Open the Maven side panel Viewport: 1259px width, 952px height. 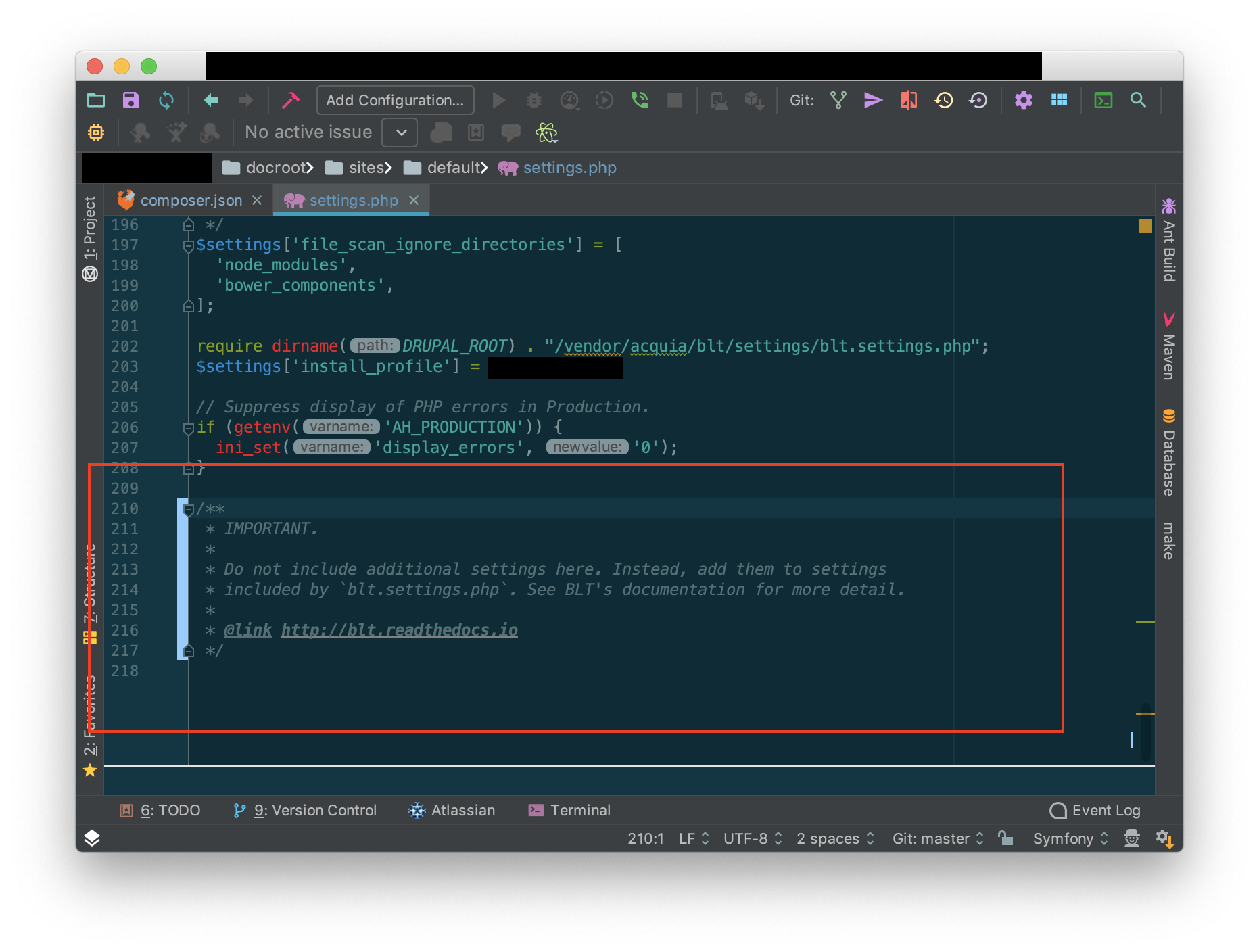(x=1169, y=347)
